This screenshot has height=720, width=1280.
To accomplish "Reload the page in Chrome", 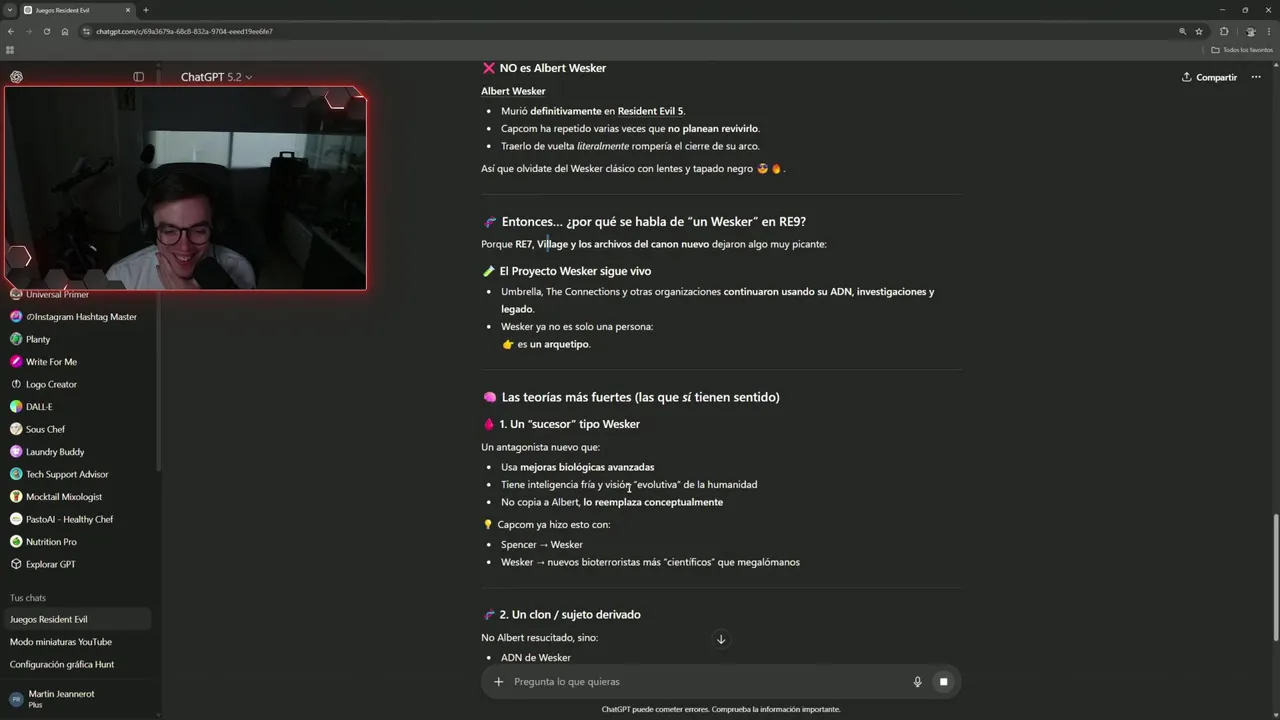I will point(47,31).
